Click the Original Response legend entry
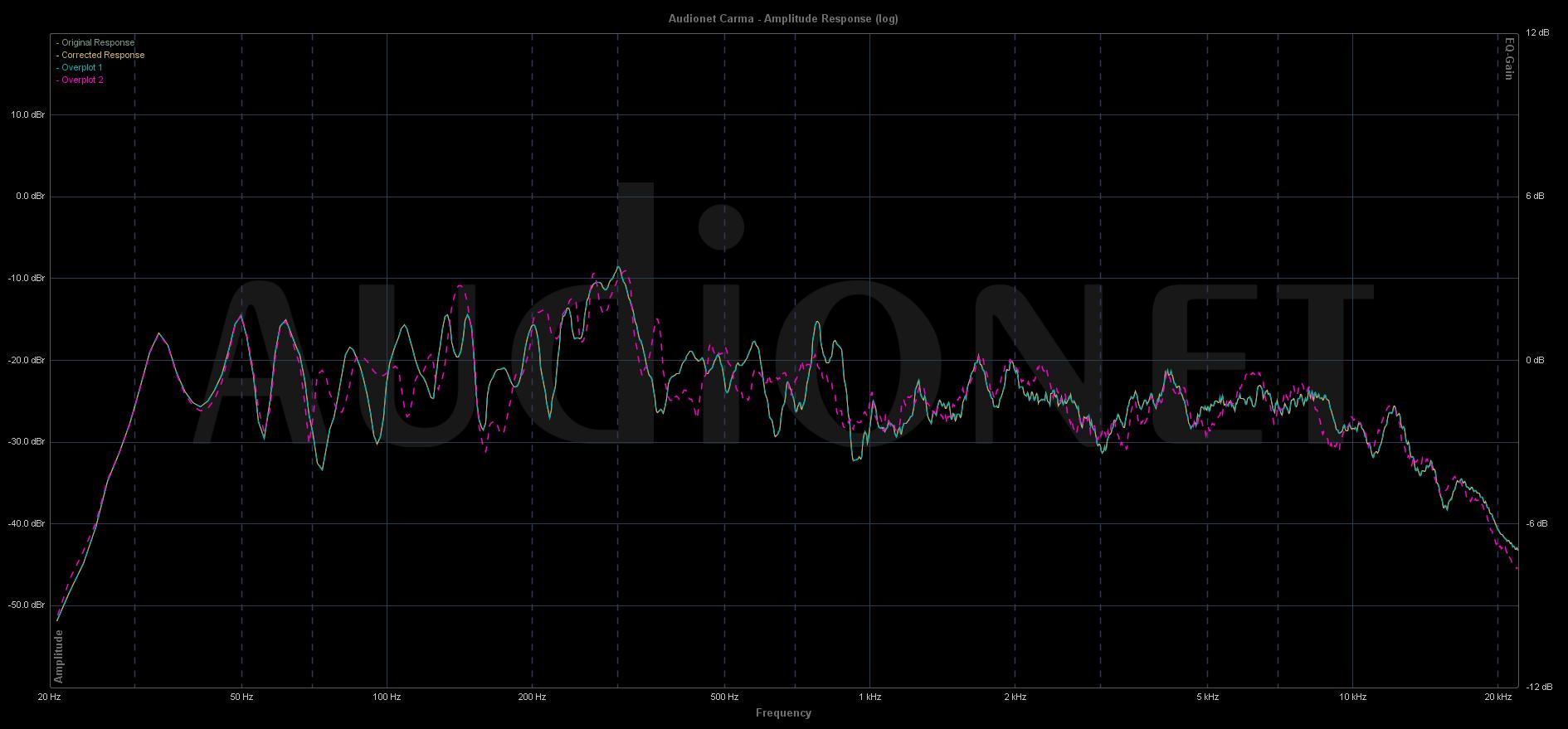 [97, 42]
